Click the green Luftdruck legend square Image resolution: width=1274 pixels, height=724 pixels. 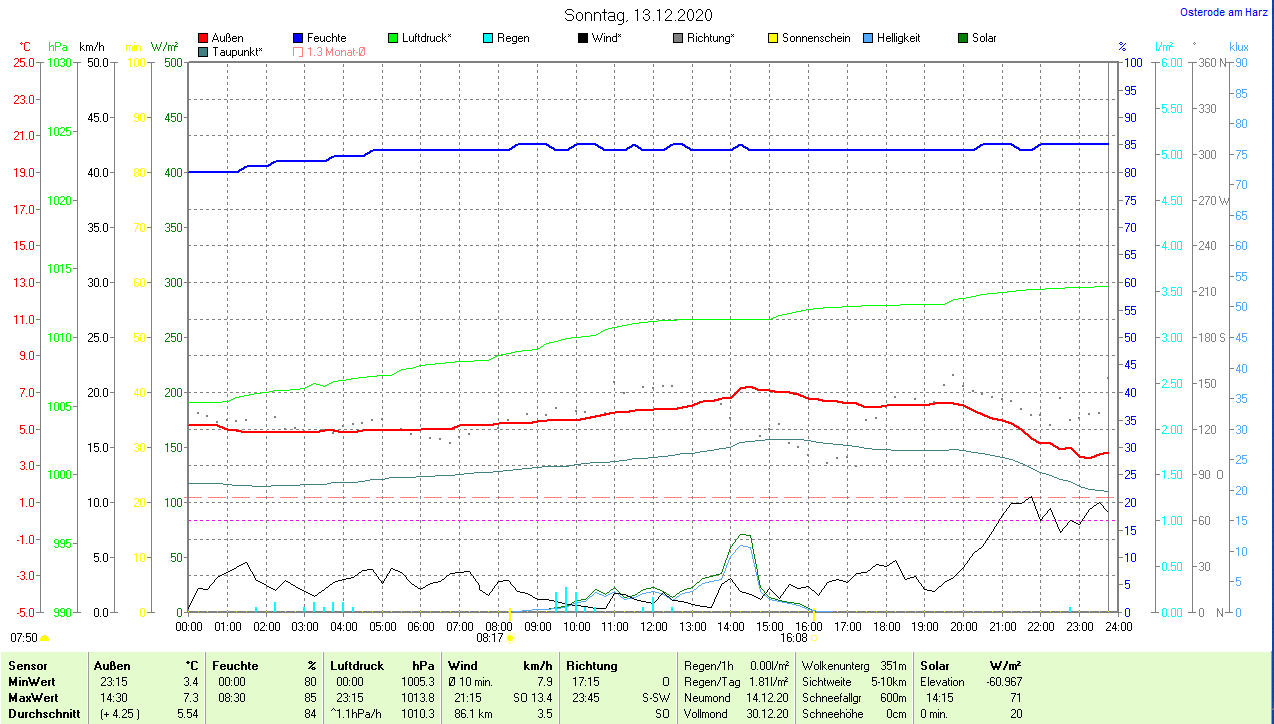tap(393, 38)
